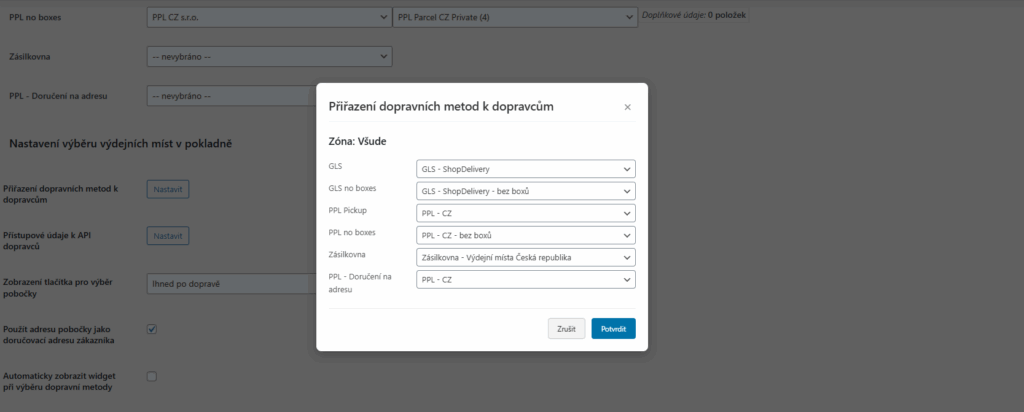Image resolution: width=1024 pixels, height=412 pixels.
Task: Open background PPL - Doručení na adresu dropdown
Action: (x=232, y=96)
